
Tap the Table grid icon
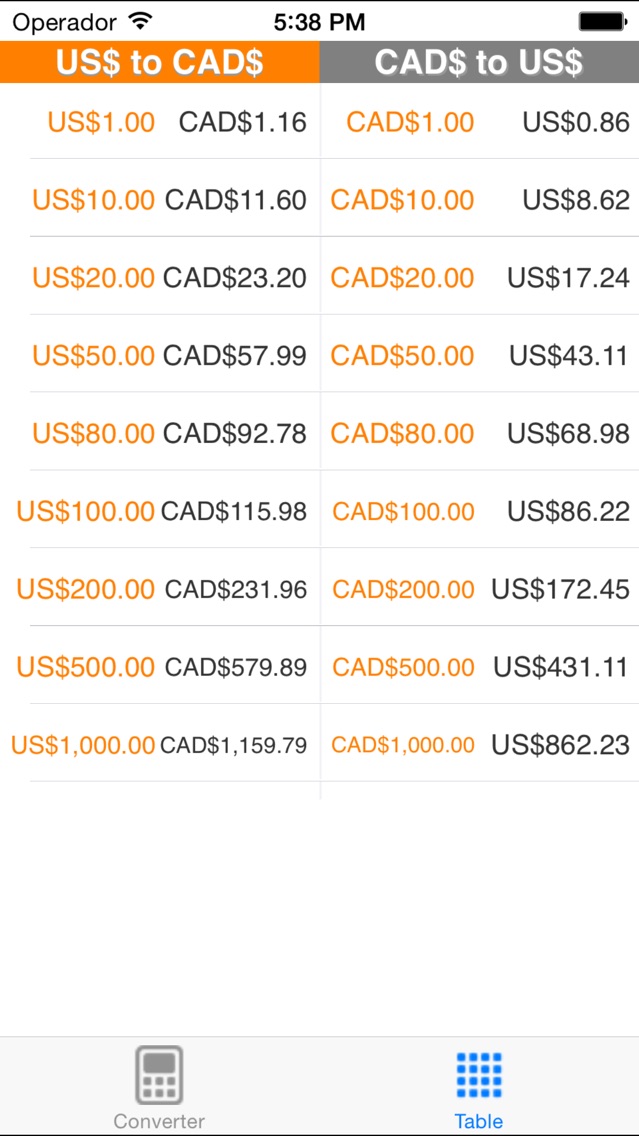479,1076
